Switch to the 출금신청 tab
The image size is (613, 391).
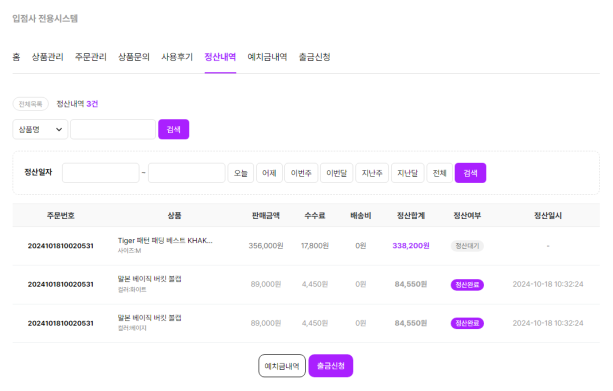[x=315, y=57]
